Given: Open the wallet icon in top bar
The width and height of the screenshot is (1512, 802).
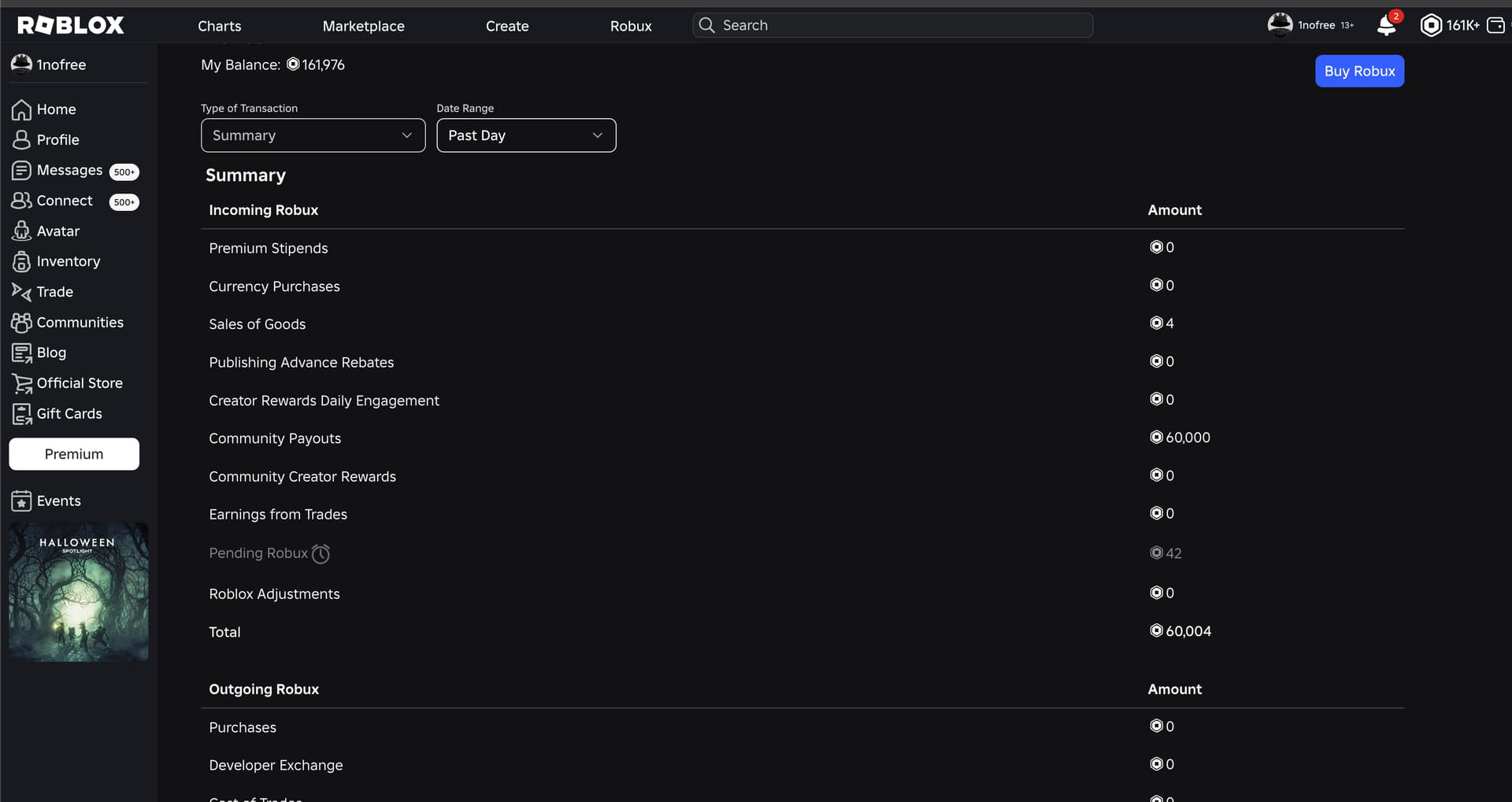Looking at the screenshot, I should [x=1495, y=25].
